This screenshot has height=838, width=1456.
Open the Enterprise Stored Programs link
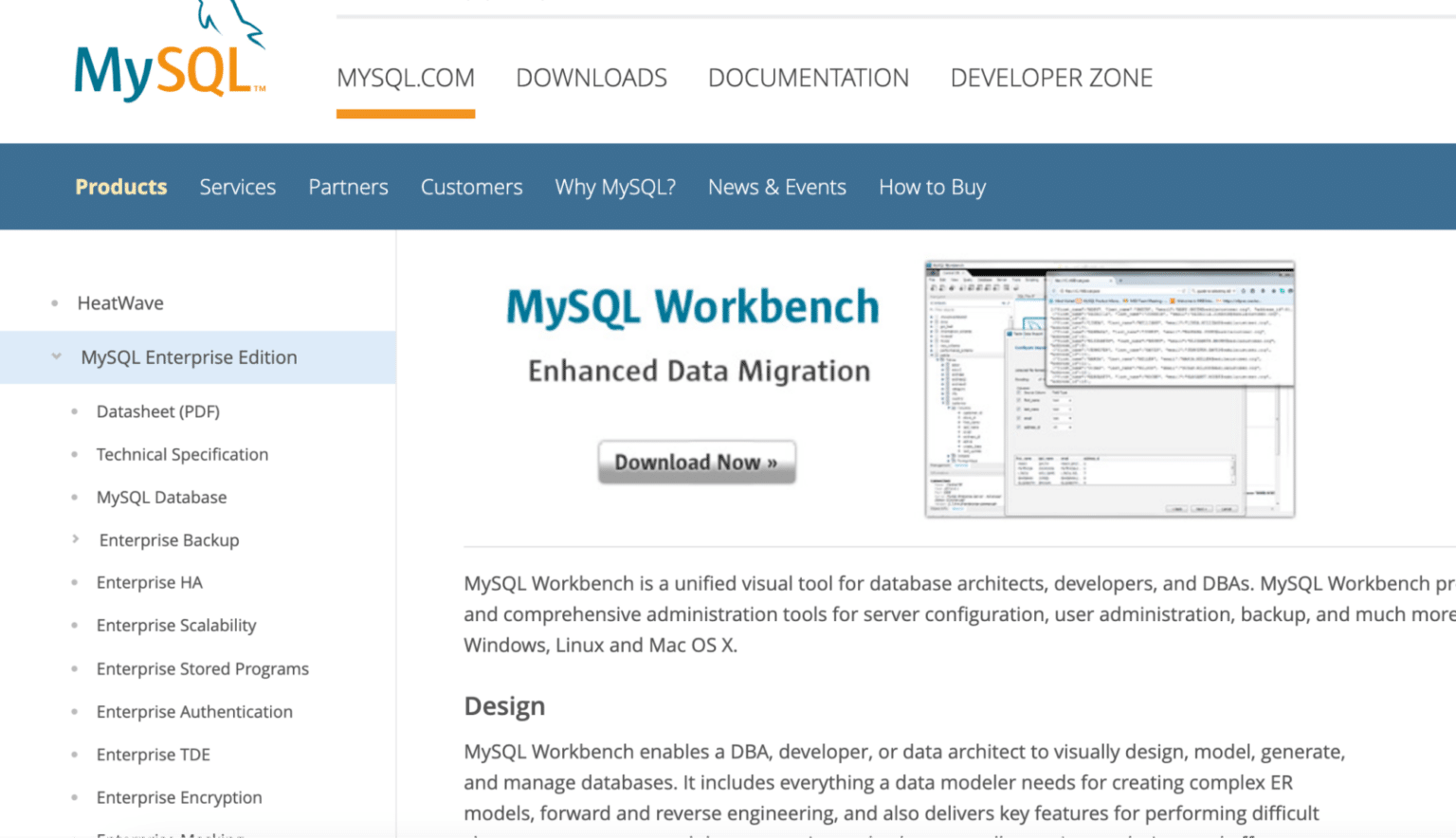202,668
